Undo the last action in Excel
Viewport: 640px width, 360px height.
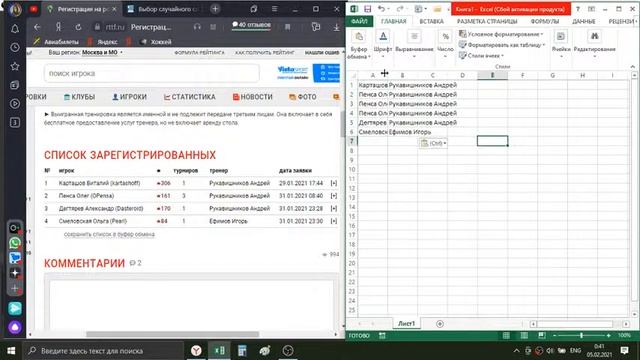[x=381, y=9]
